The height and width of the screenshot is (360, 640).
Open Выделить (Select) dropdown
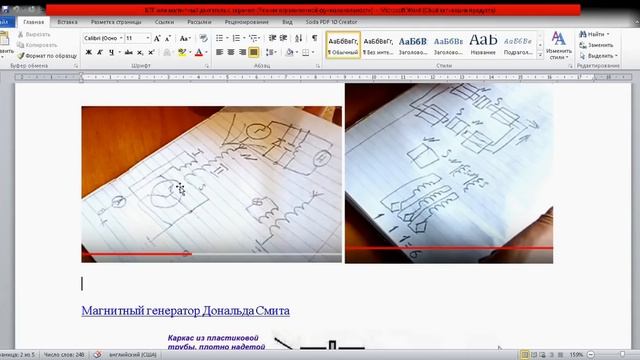tap(598, 56)
